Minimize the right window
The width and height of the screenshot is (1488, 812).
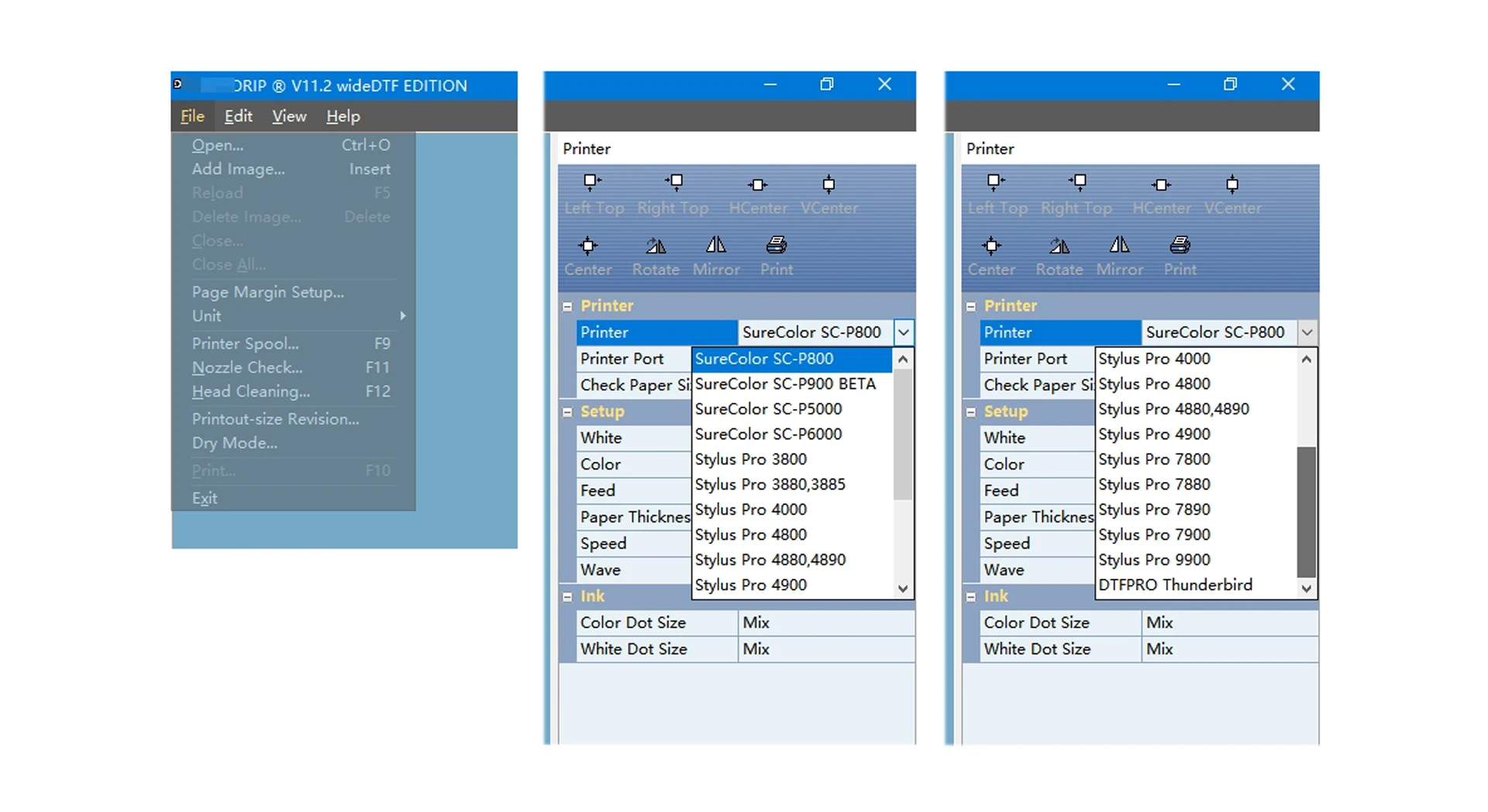coord(1173,84)
